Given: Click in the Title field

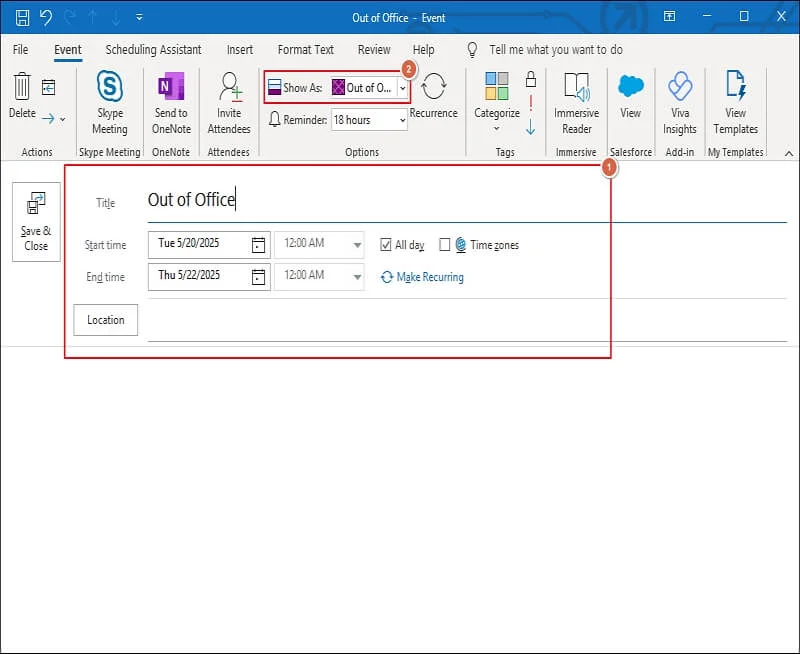Looking at the screenshot, I should click(x=467, y=200).
